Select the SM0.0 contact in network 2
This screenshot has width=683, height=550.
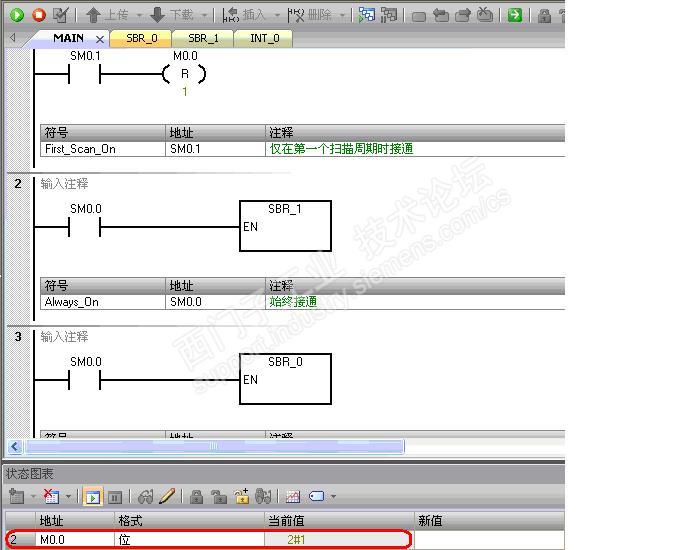(x=85, y=226)
